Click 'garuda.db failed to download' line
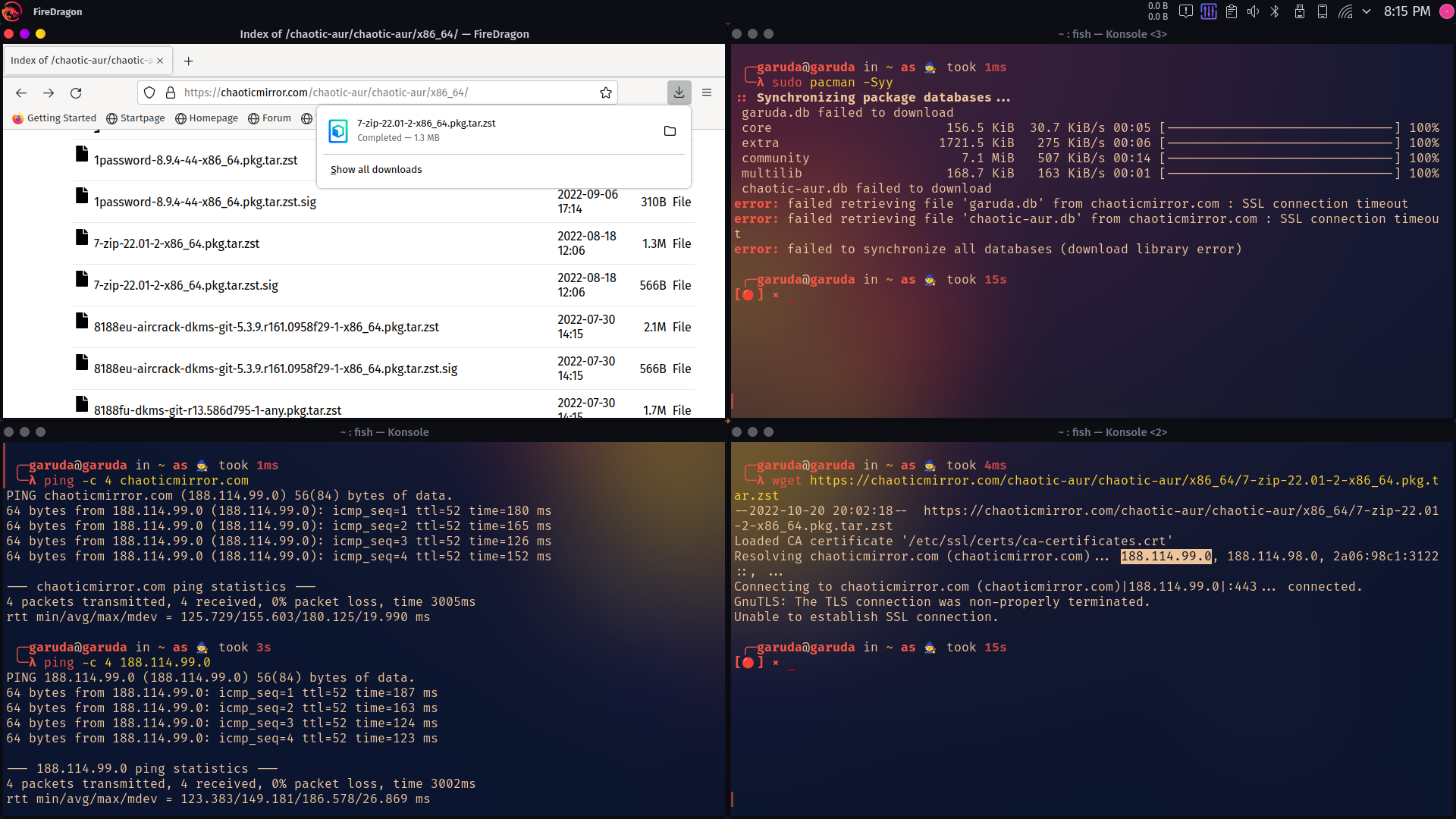 847,113
